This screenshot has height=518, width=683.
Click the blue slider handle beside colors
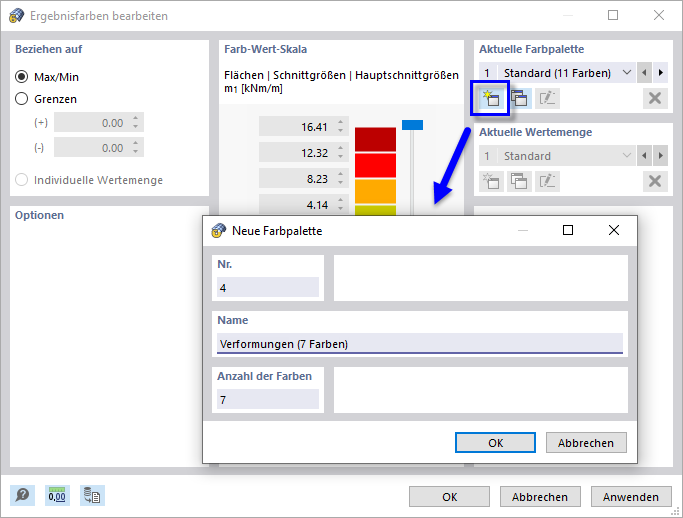point(412,125)
